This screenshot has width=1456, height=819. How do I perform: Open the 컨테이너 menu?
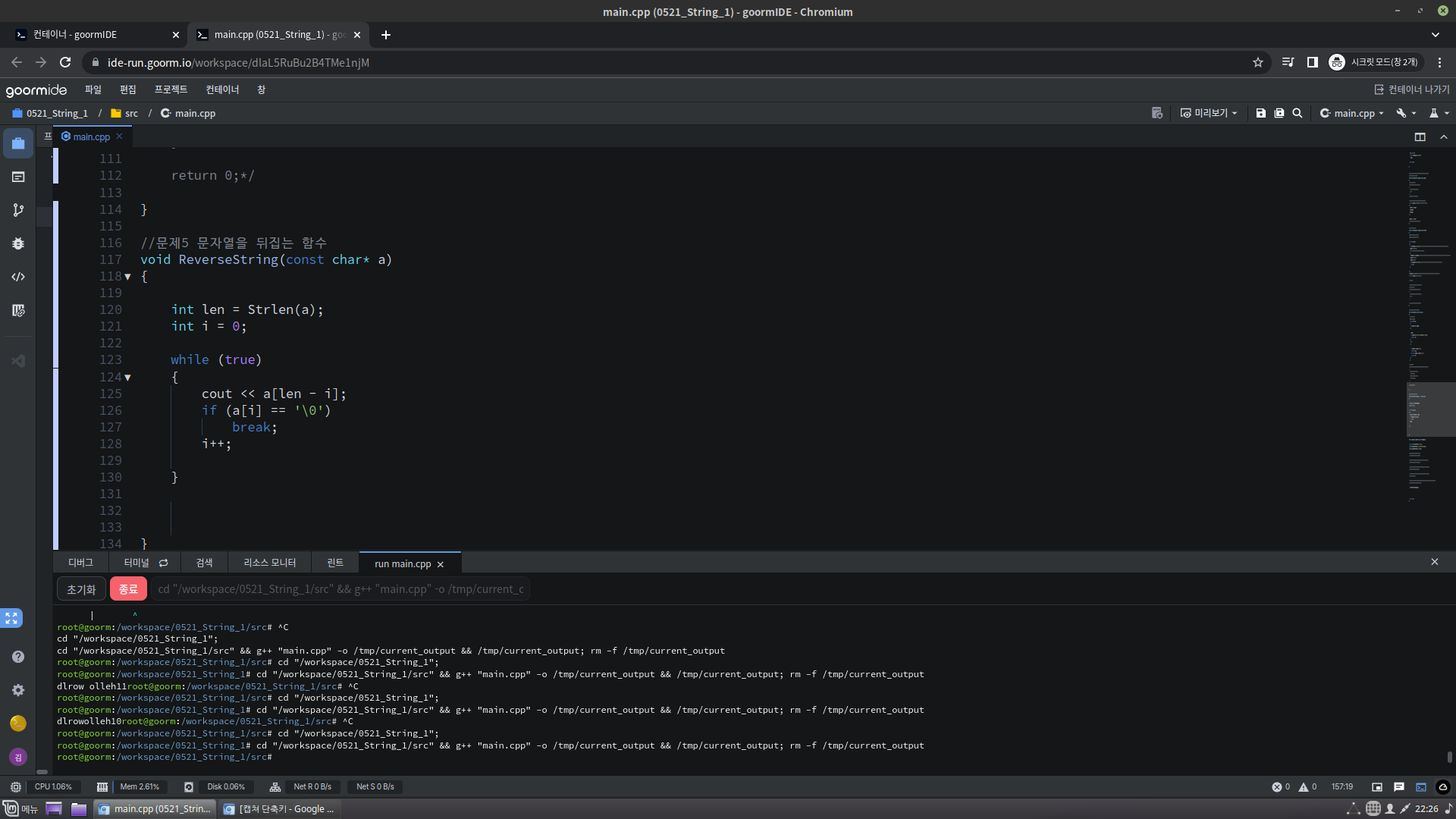pyautogui.click(x=223, y=89)
